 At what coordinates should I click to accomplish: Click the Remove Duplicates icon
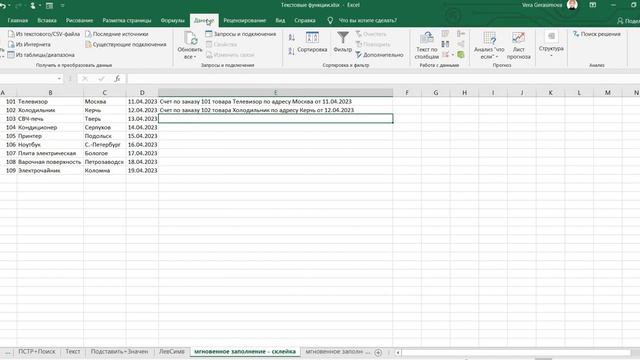click(x=445, y=44)
